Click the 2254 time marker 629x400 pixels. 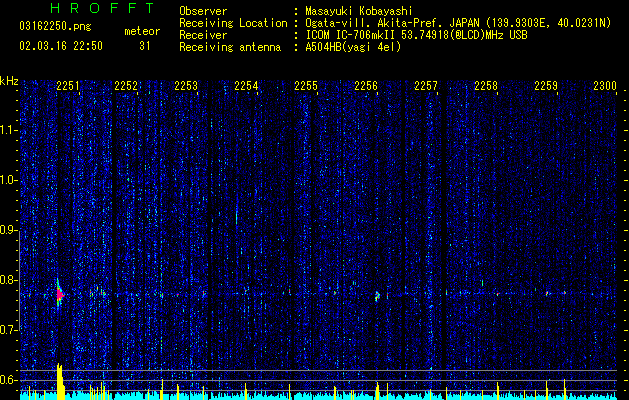tap(246, 86)
